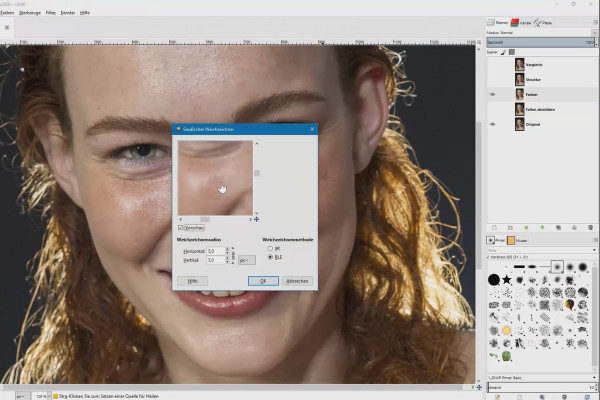Select the Vergleich layer thumbnail

(x=519, y=65)
